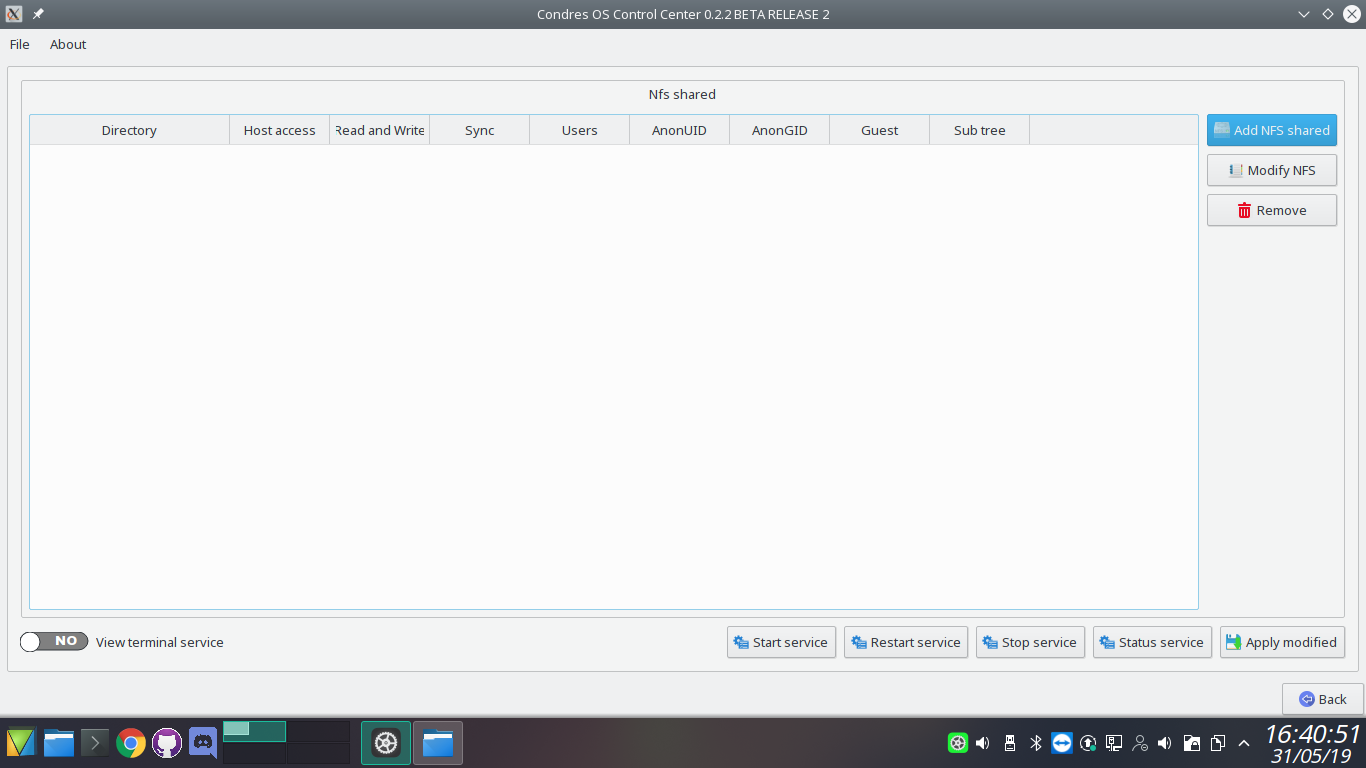The width and height of the screenshot is (1366, 768).
Task: Check status with Status service button
Action: point(1152,642)
